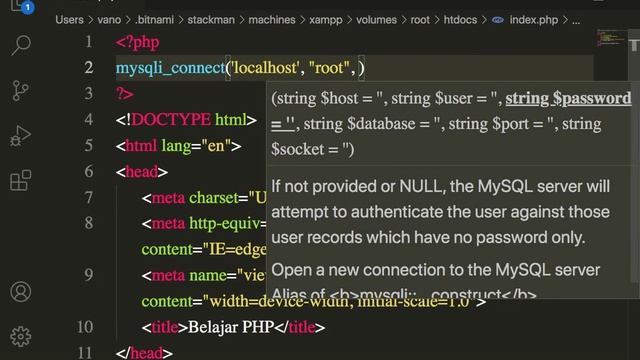
Task: Click the "root" string argument
Action: [x=329, y=68]
